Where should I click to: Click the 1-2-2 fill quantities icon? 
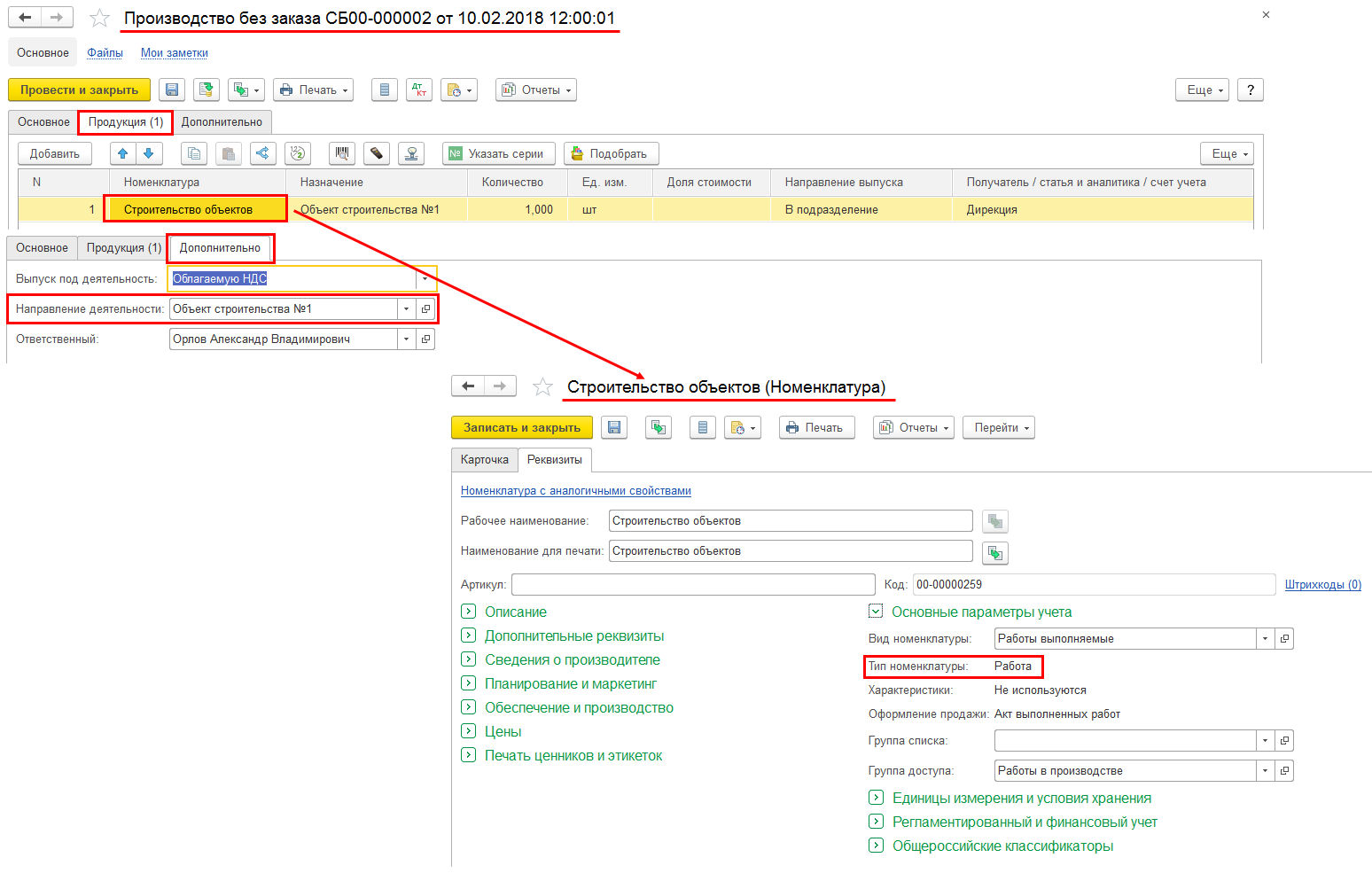pos(298,153)
